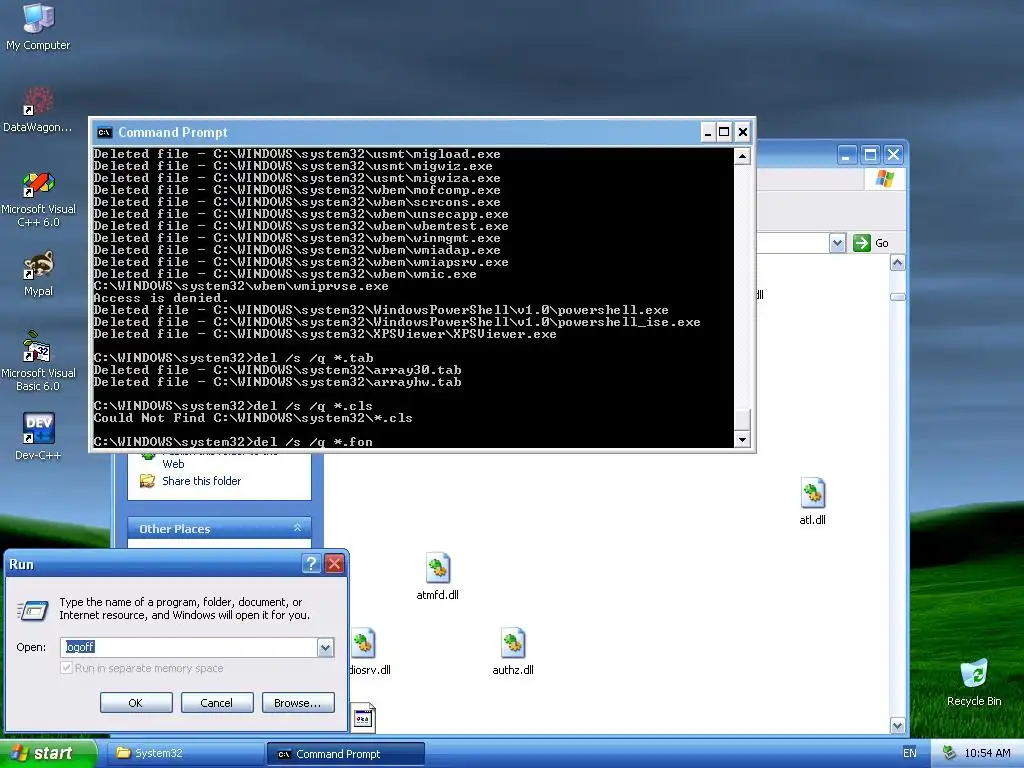Viewport: 1024px width, 768px height.
Task: Click the Other Places panel header
Action: point(219,528)
